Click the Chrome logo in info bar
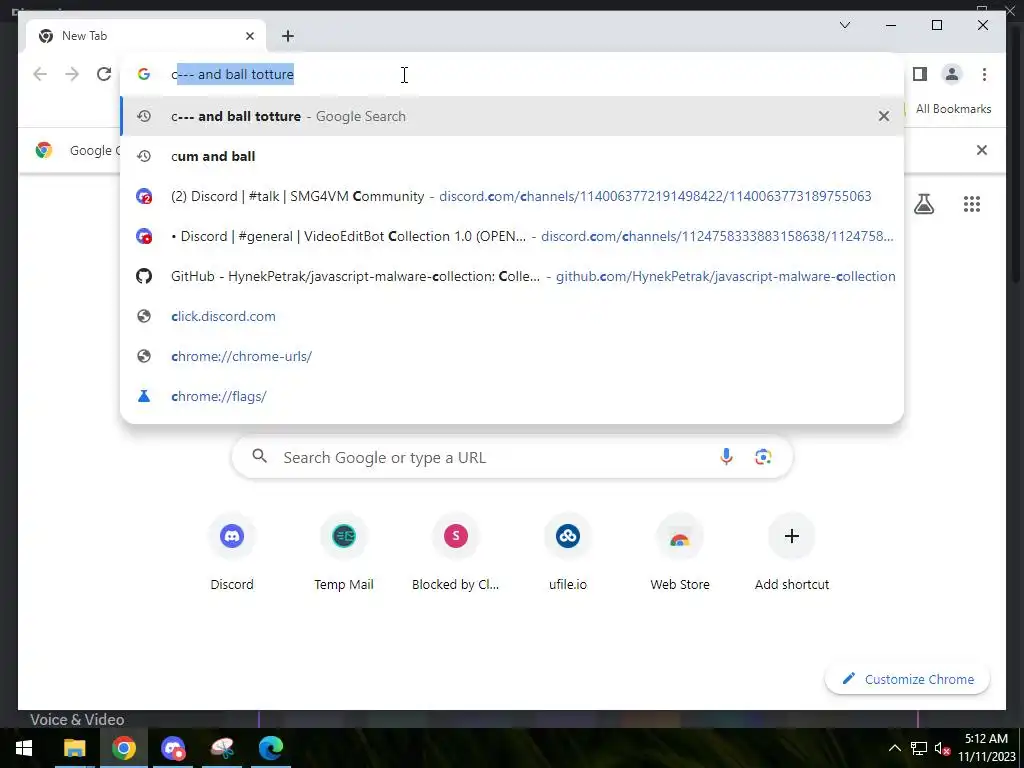1024x768 pixels. tap(44, 150)
